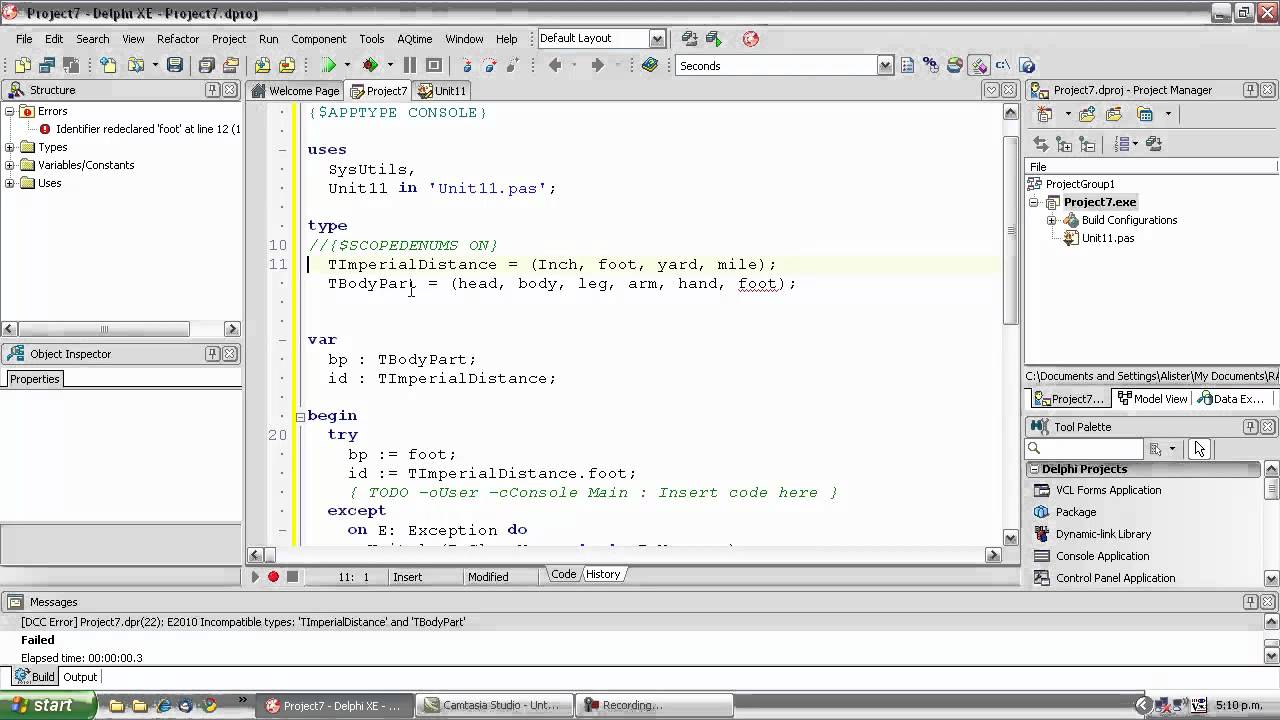Screen dimensions: 1280x720
Task: Pin the Tool Palette panel
Action: pyautogui.click(x=1250, y=427)
